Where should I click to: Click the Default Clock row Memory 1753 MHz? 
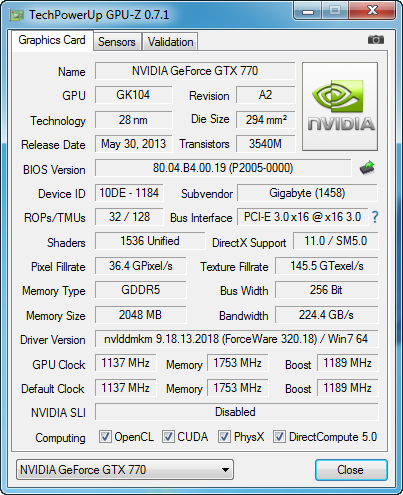click(238, 388)
